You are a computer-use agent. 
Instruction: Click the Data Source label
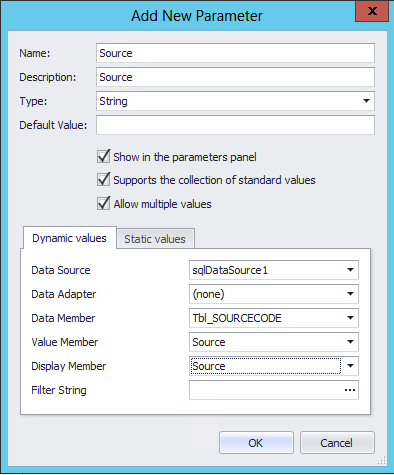click(61, 270)
